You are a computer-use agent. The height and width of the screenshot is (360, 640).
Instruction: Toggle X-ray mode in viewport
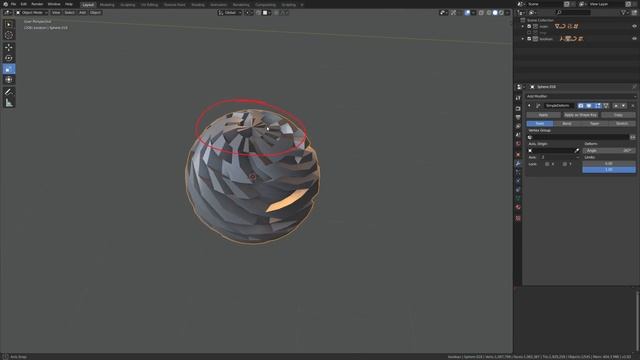[481, 13]
